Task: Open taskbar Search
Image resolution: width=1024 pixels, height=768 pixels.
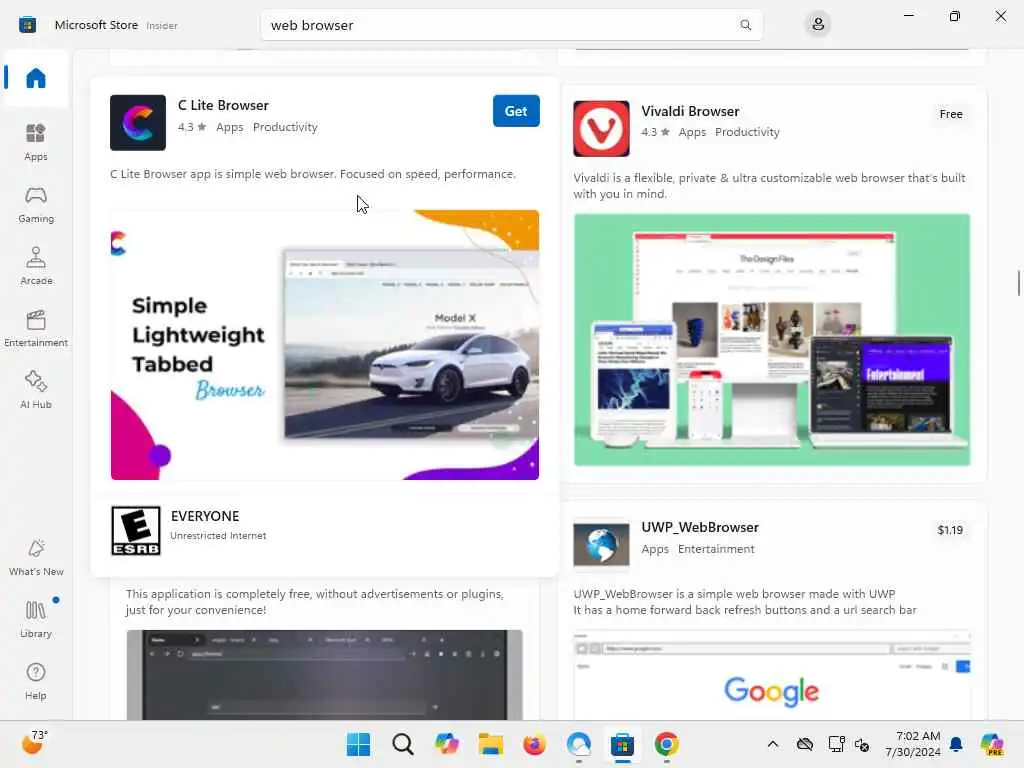Action: click(403, 744)
